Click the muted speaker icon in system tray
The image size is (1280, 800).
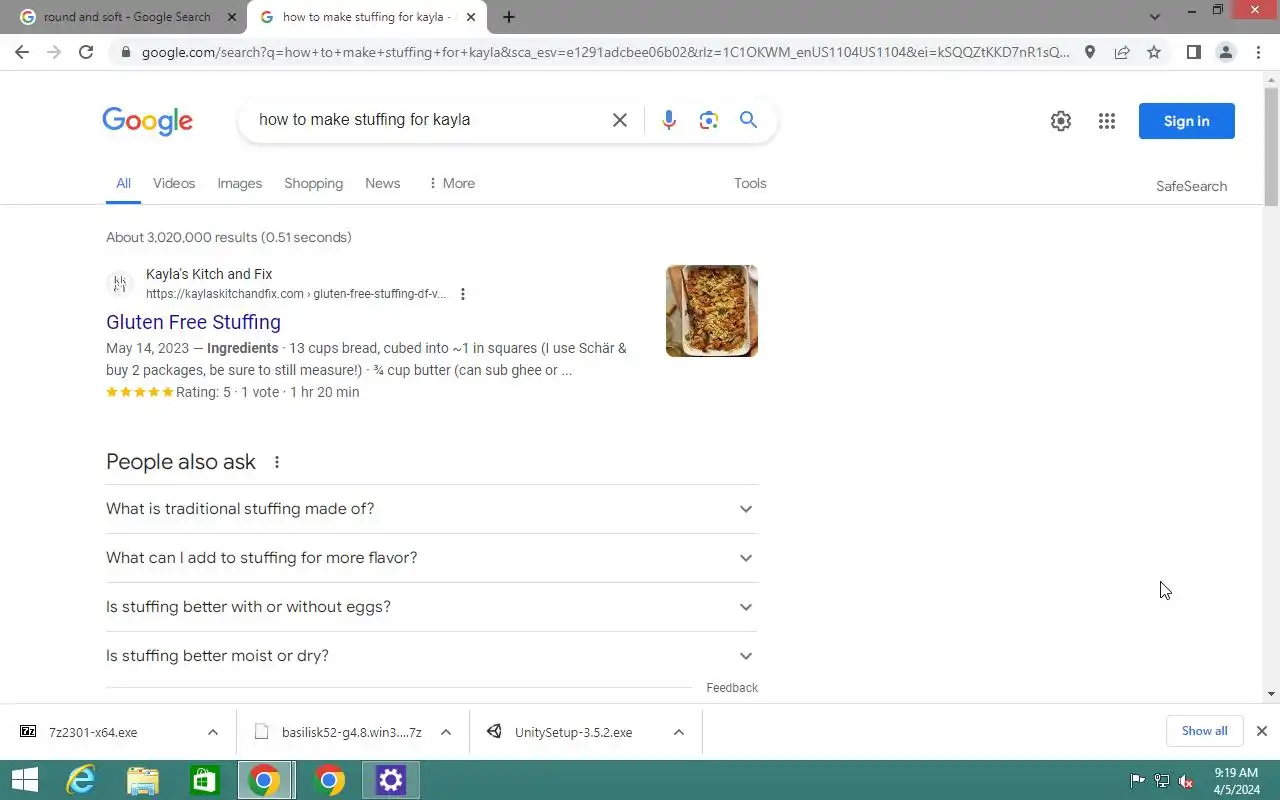click(x=1186, y=781)
